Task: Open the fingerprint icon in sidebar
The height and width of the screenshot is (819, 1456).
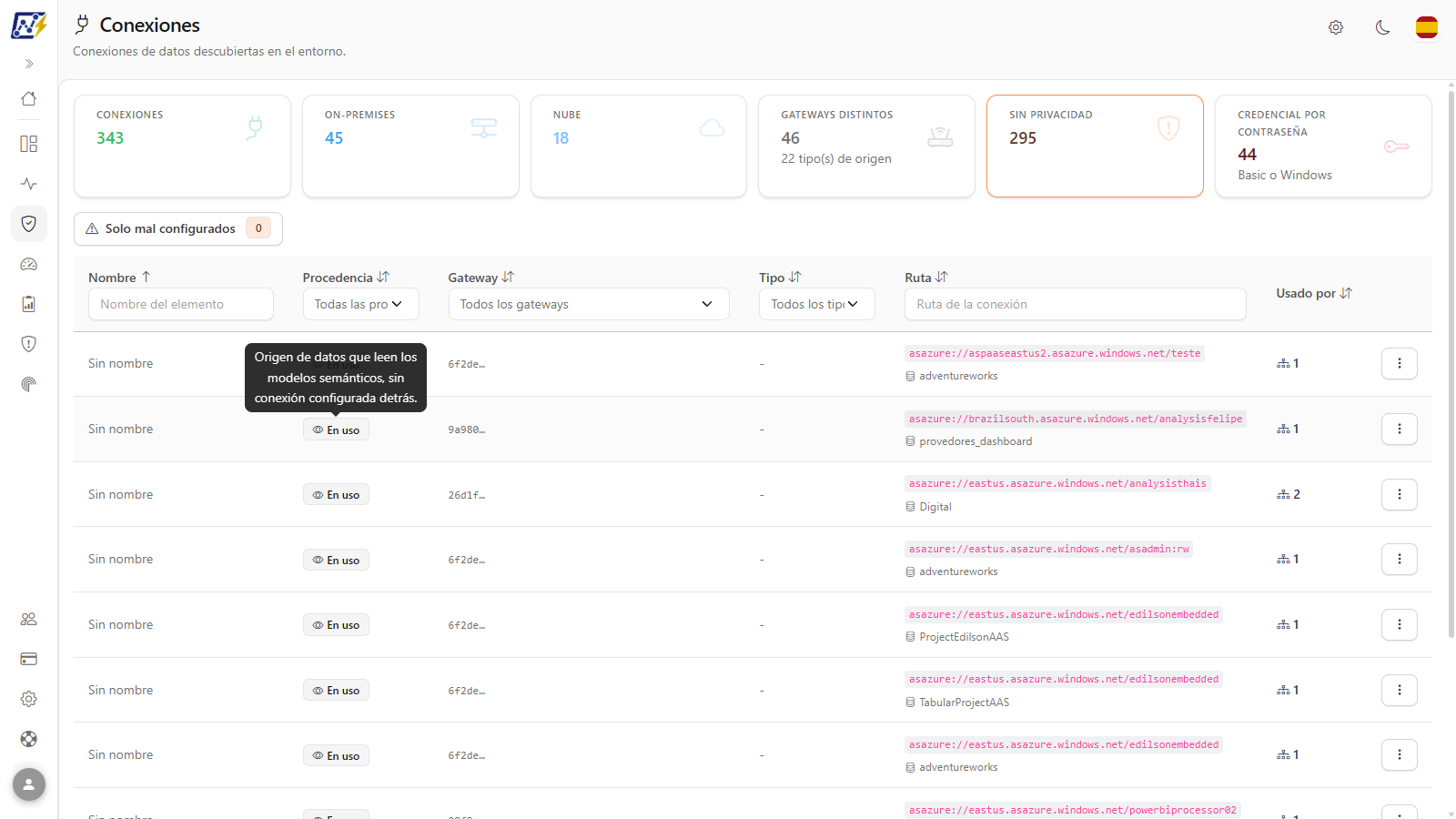Action: [x=29, y=384]
